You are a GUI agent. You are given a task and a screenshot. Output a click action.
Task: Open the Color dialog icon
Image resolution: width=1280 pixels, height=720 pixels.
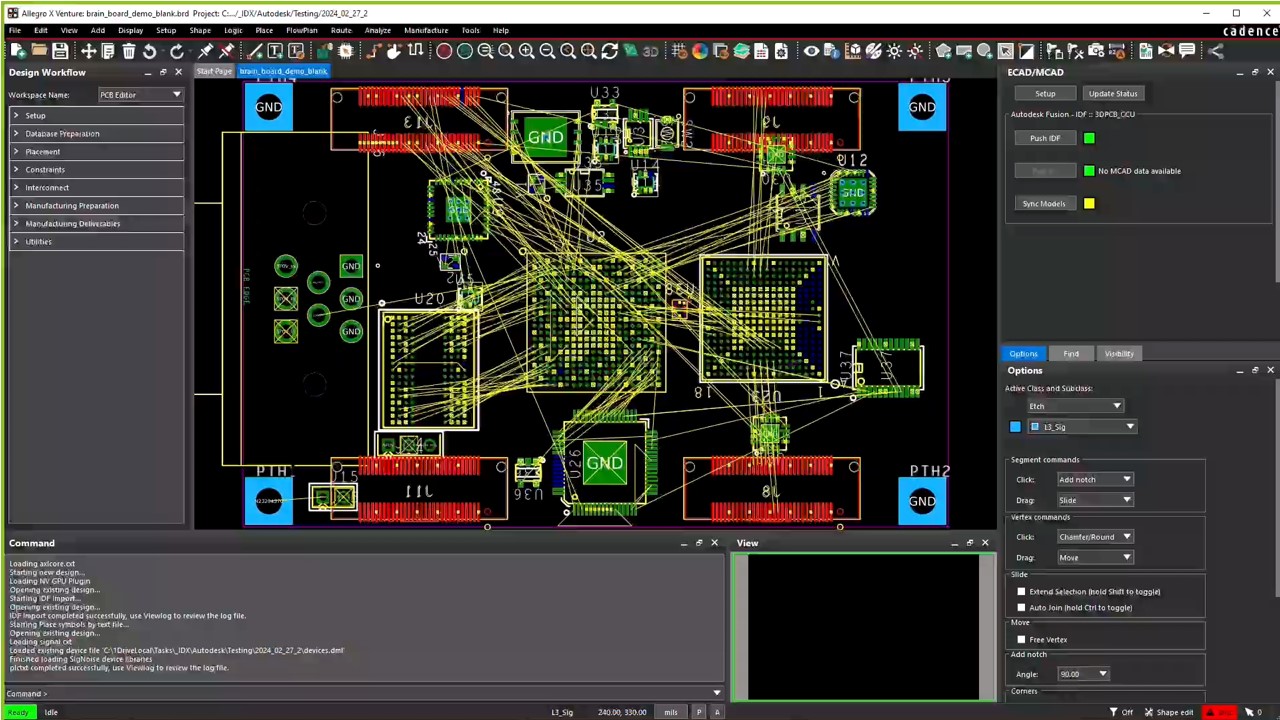[x=701, y=51]
